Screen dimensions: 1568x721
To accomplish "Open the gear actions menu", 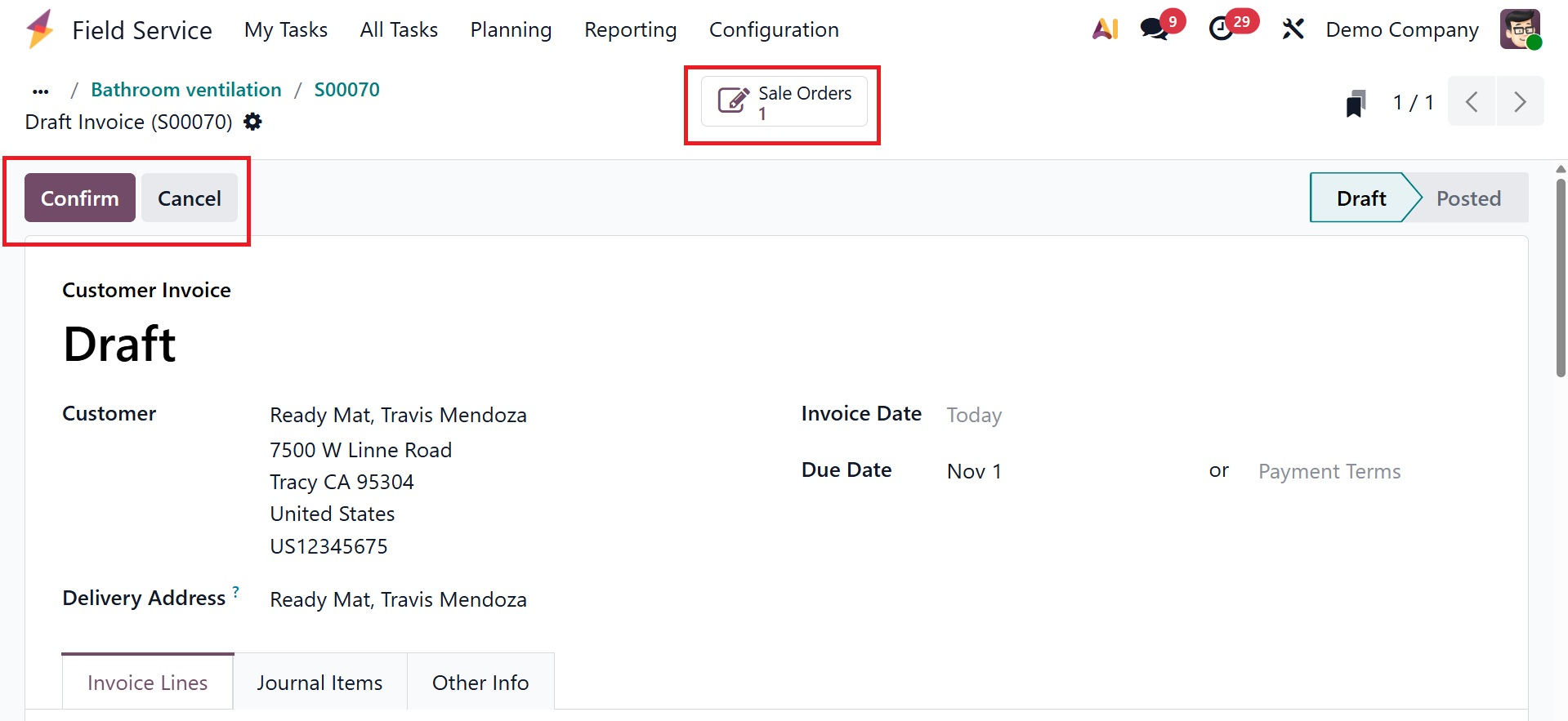I will (253, 122).
